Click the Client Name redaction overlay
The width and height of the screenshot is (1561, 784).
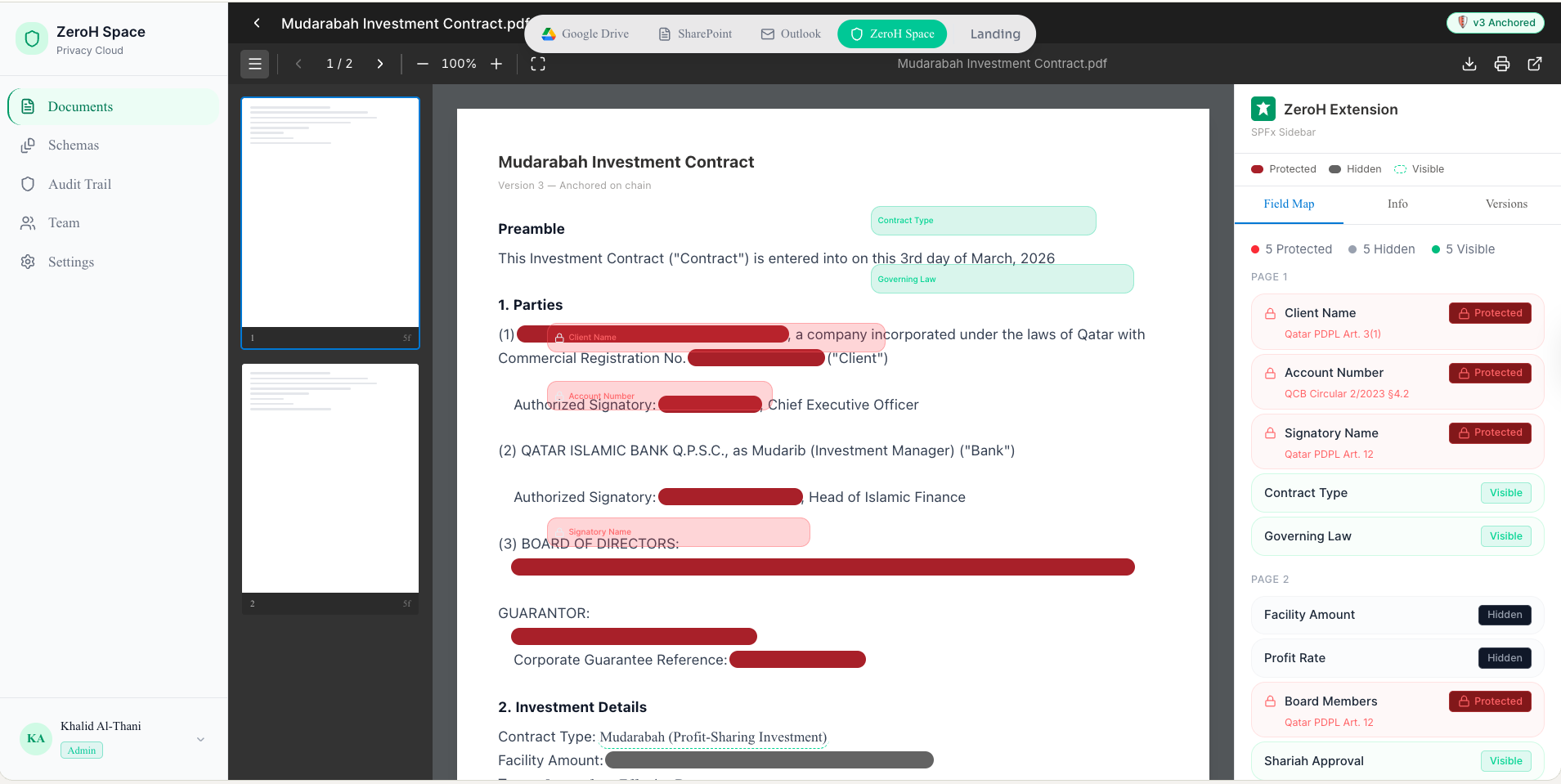point(715,337)
